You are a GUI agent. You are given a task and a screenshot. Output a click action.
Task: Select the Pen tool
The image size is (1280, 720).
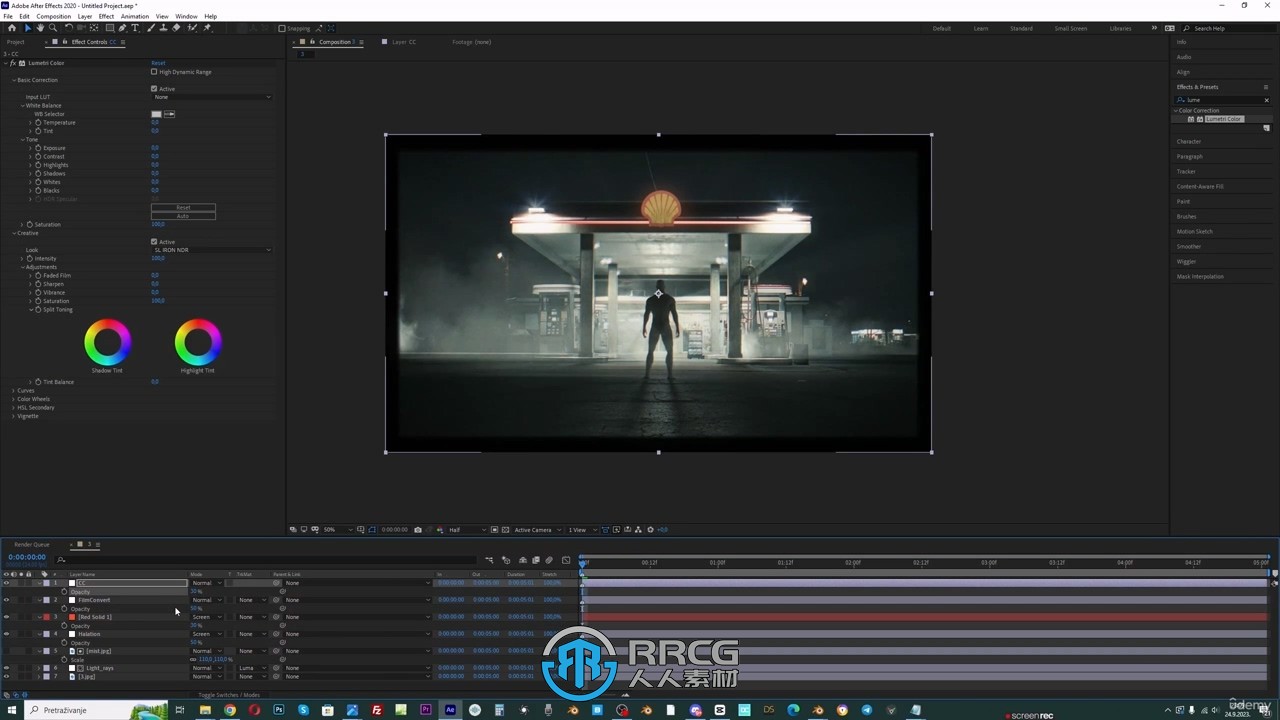point(122,28)
